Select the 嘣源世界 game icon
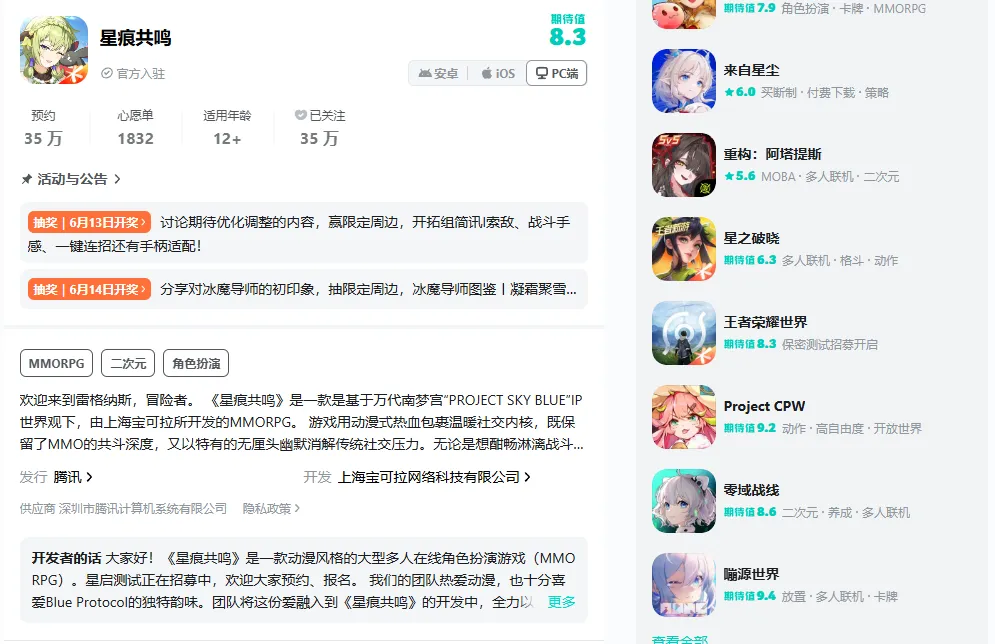 pyautogui.click(x=684, y=585)
